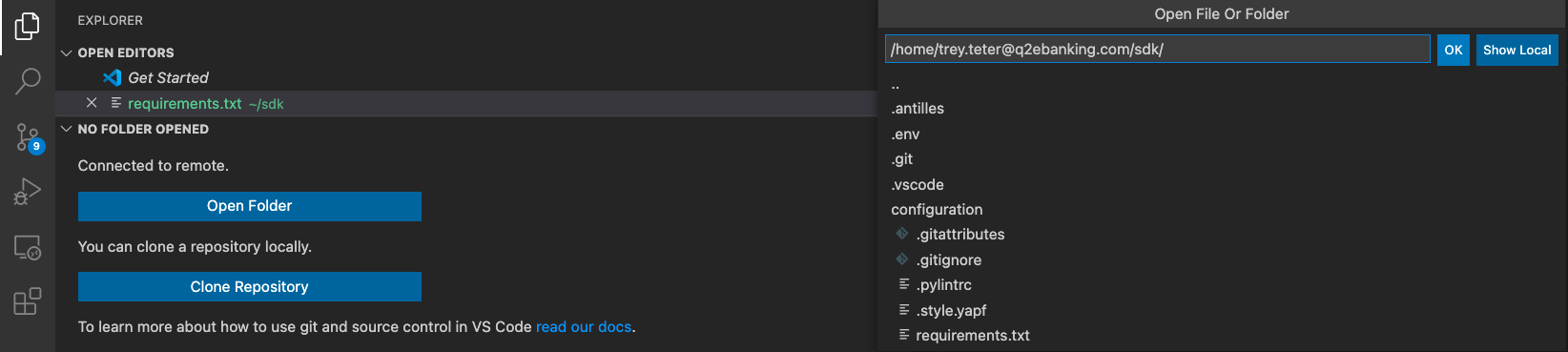This screenshot has width=1568, height=352.
Task: Click the Show Local button
Action: coord(1517,50)
